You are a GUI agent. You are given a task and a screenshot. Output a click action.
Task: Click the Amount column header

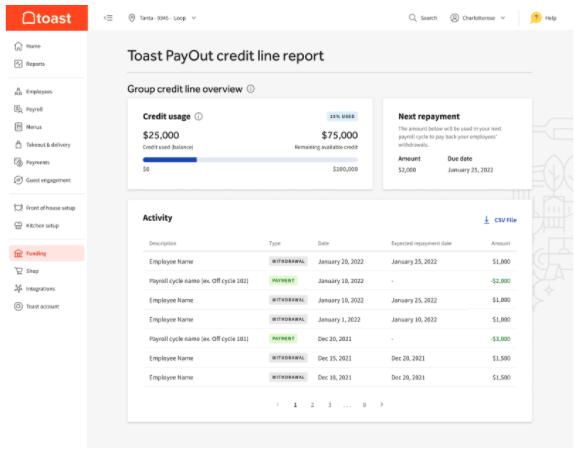[501, 243]
